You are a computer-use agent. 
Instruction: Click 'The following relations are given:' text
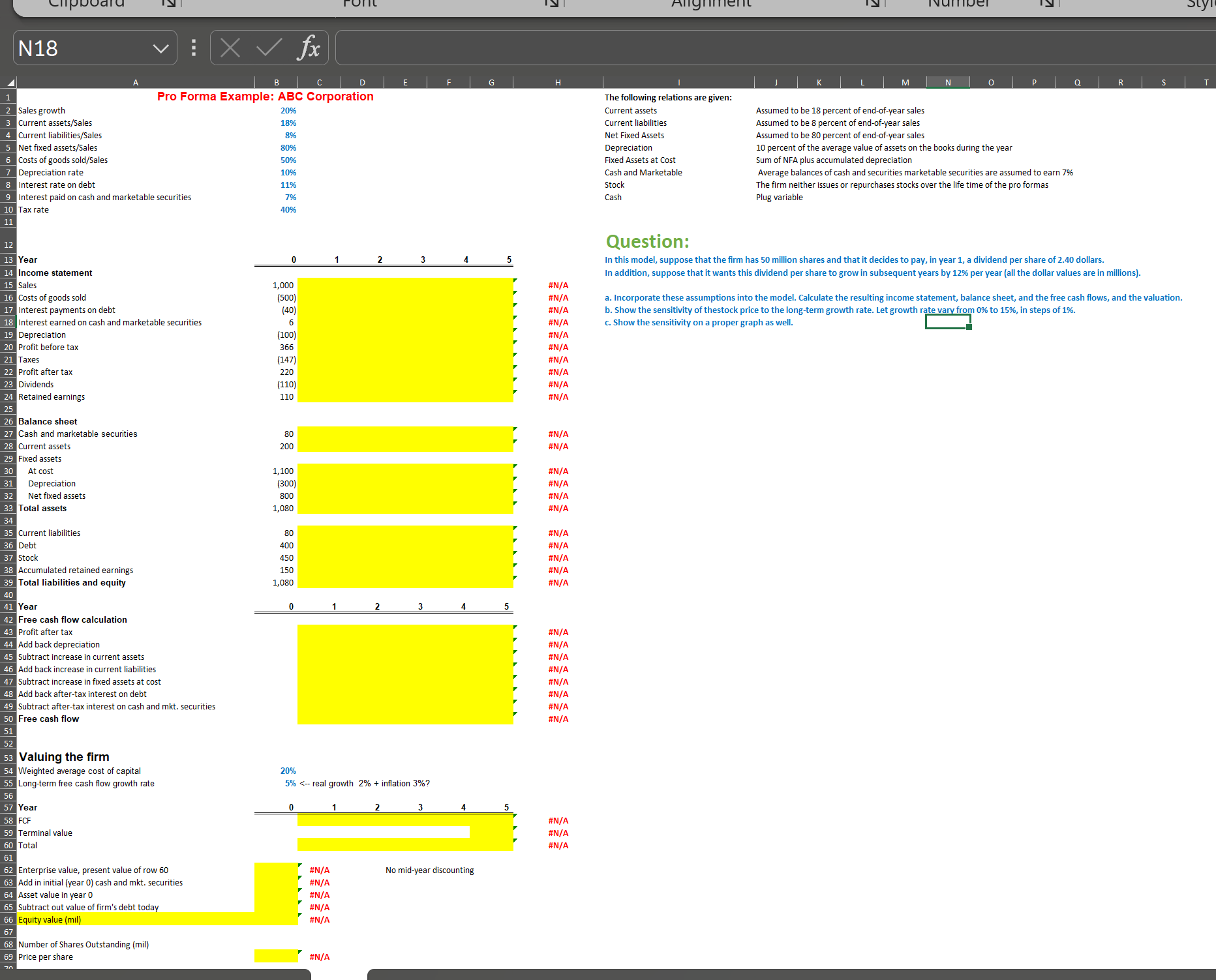tap(668, 97)
